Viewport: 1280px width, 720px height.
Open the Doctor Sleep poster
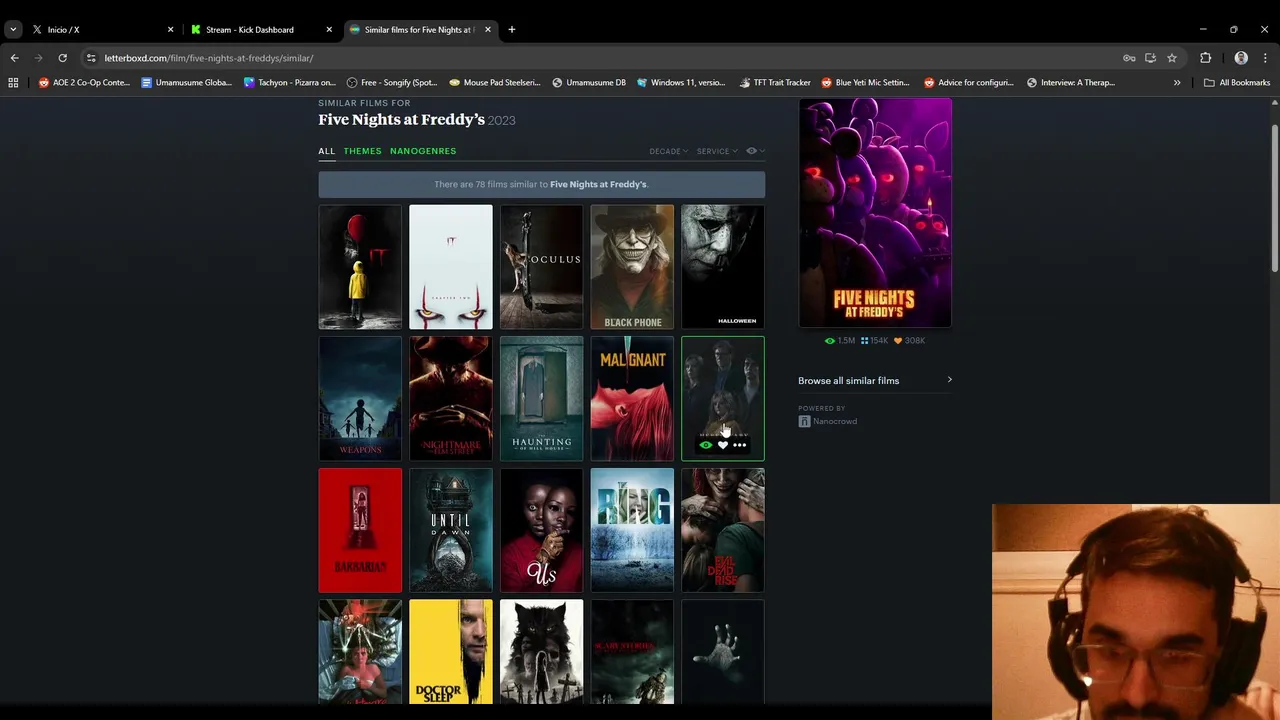tap(451, 652)
